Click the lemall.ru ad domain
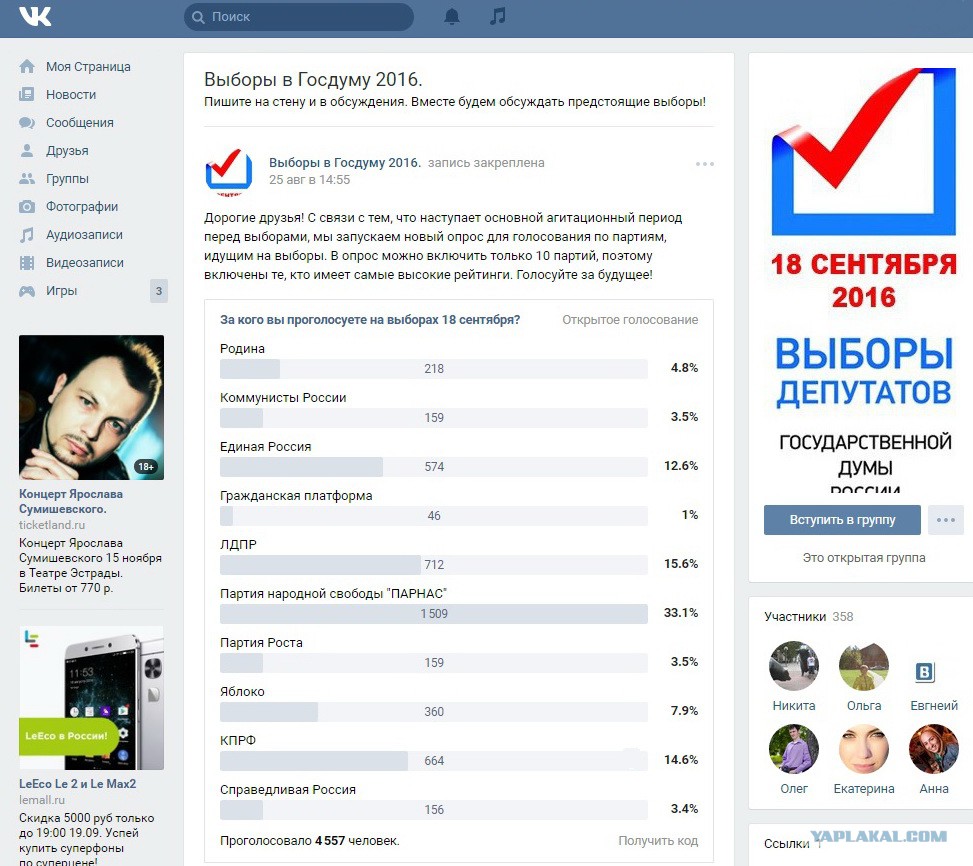Viewport: 973px width, 866px height. 42,800
